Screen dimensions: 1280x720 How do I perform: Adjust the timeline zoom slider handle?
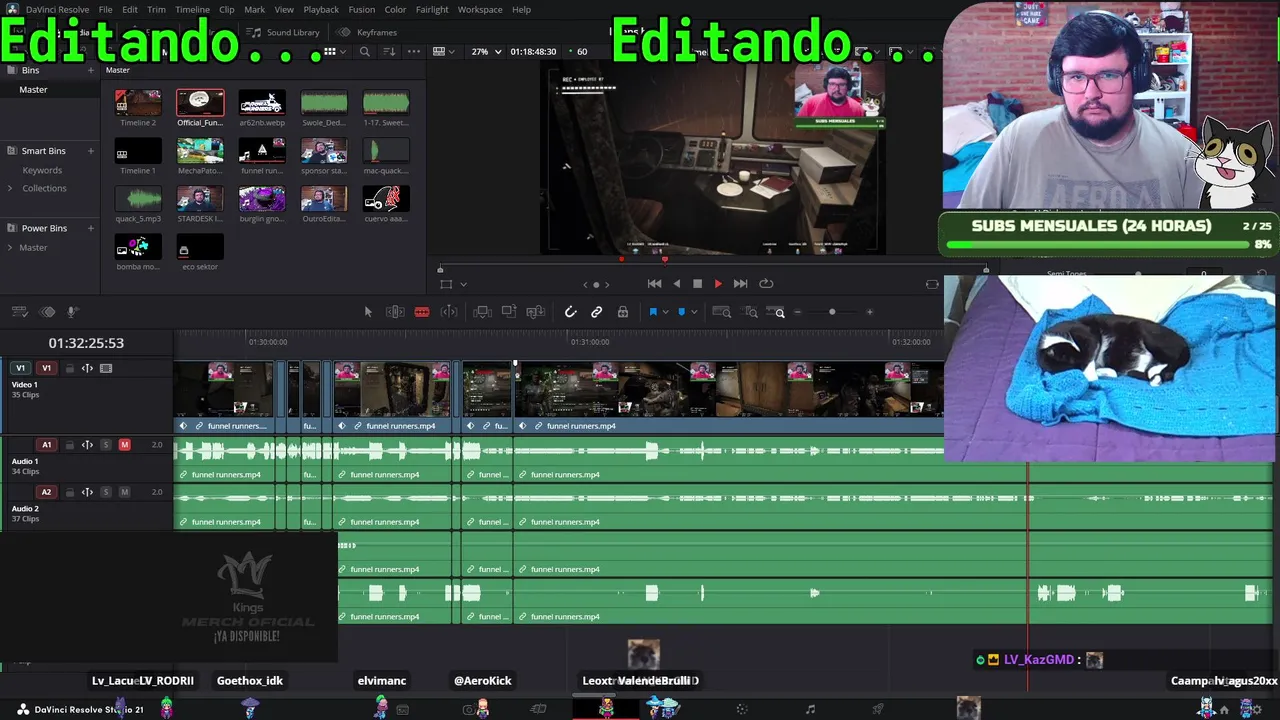coord(832,312)
